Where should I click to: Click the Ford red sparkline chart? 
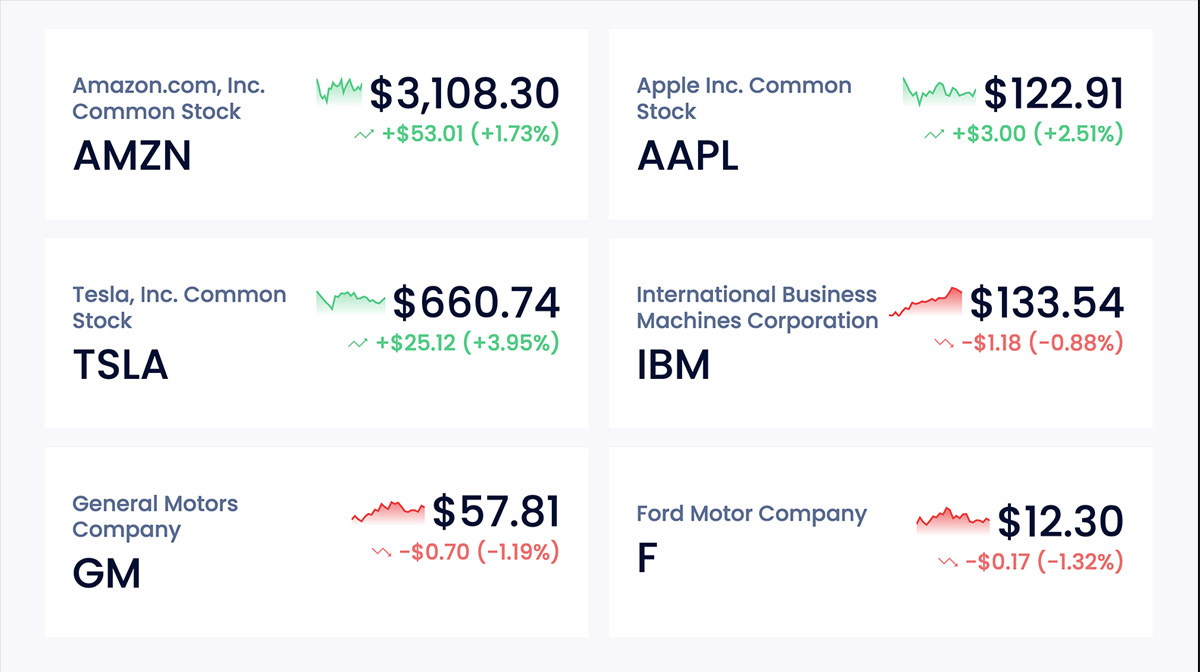click(x=952, y=521)
